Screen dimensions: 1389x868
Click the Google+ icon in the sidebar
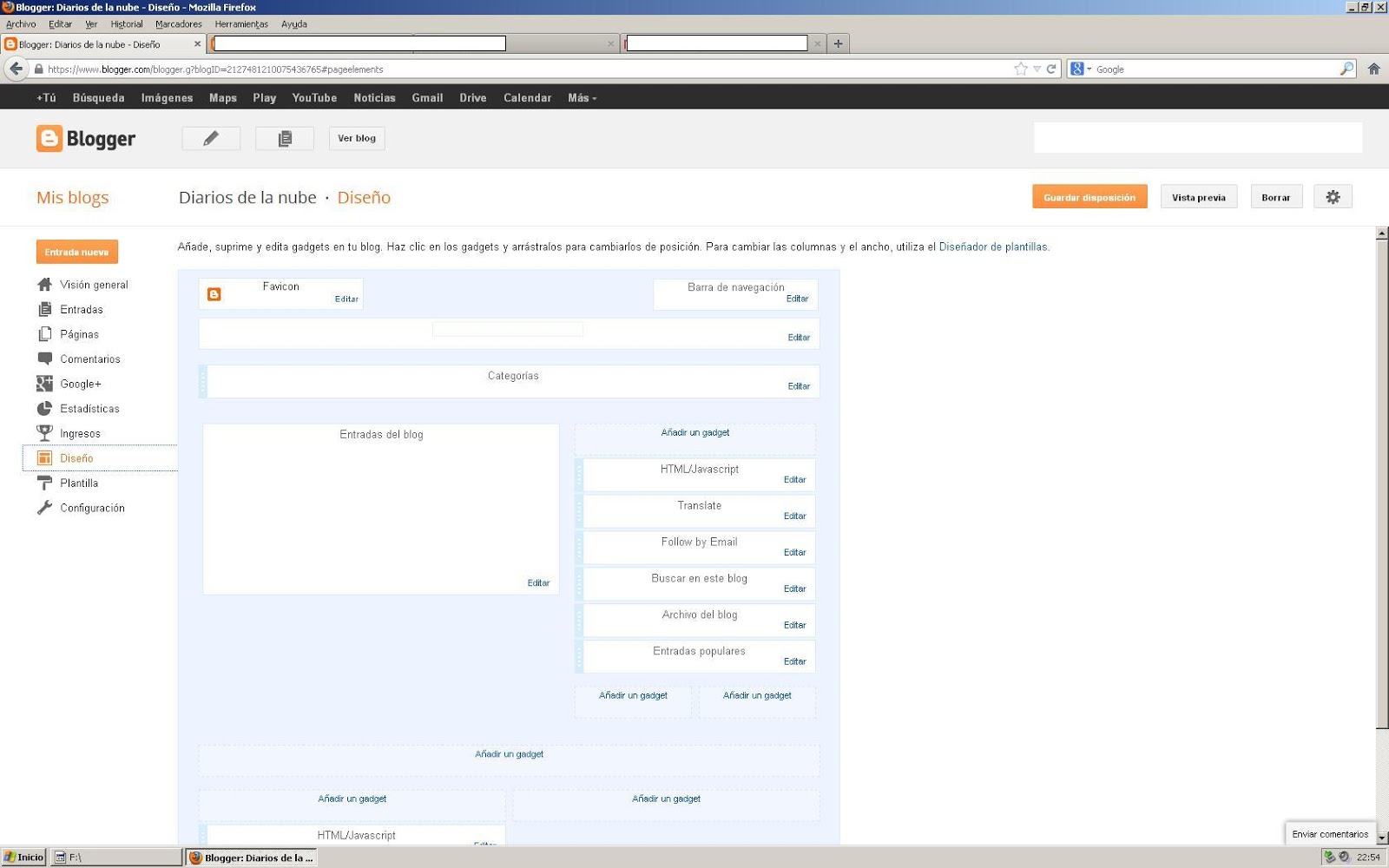(x=43, y=384)
